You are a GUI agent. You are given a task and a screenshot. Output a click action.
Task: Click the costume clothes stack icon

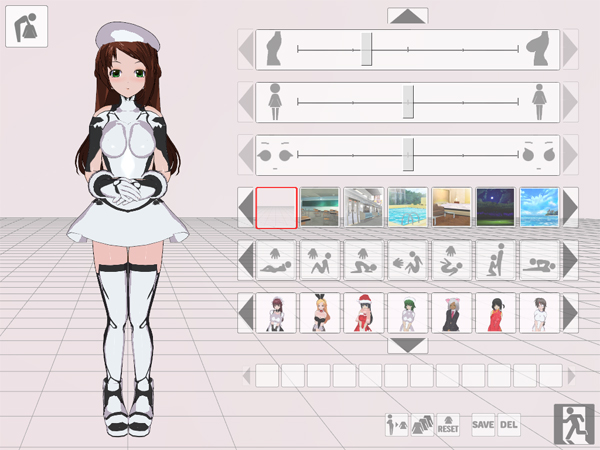pos(422,425)
